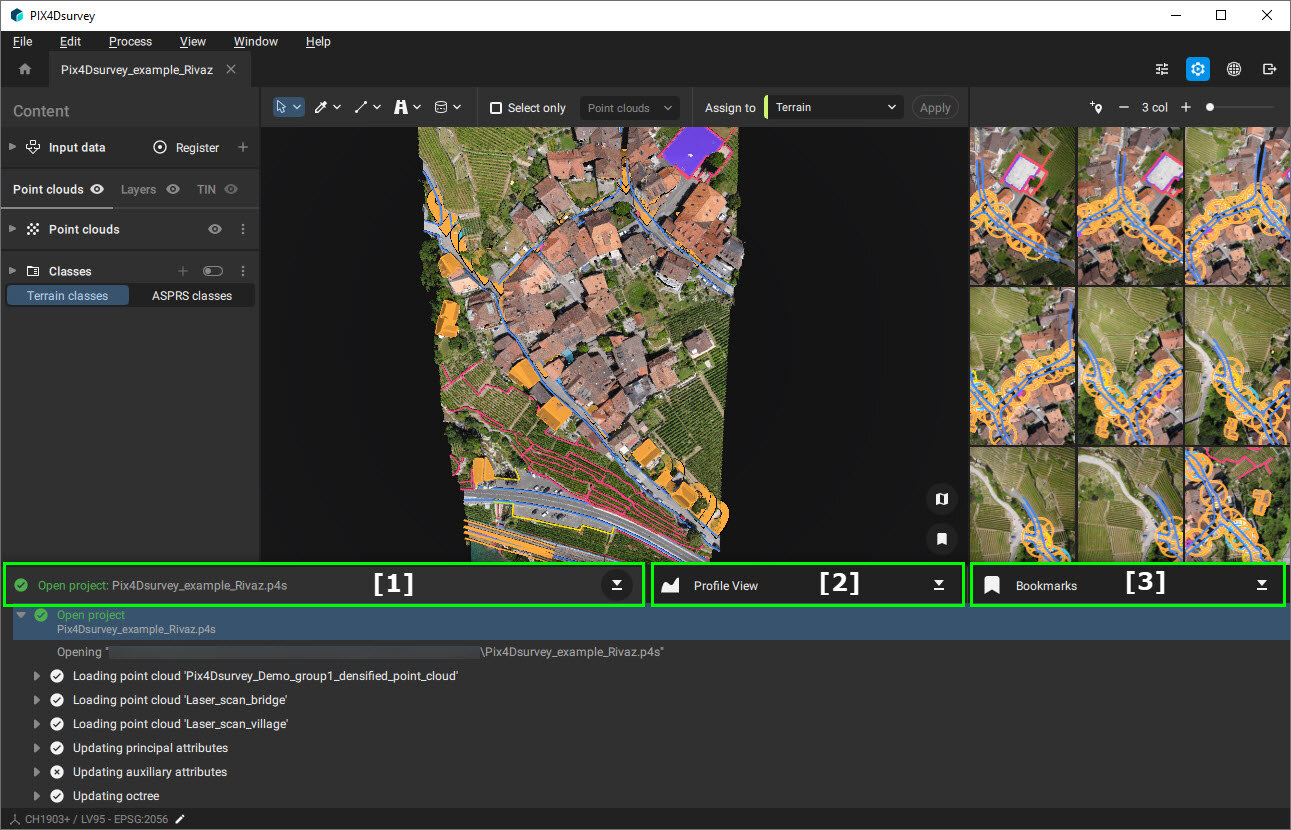The height and width of the screenshot is (830, 1291).
Task: Select Terrain classes option
Action: pos(68,295)
